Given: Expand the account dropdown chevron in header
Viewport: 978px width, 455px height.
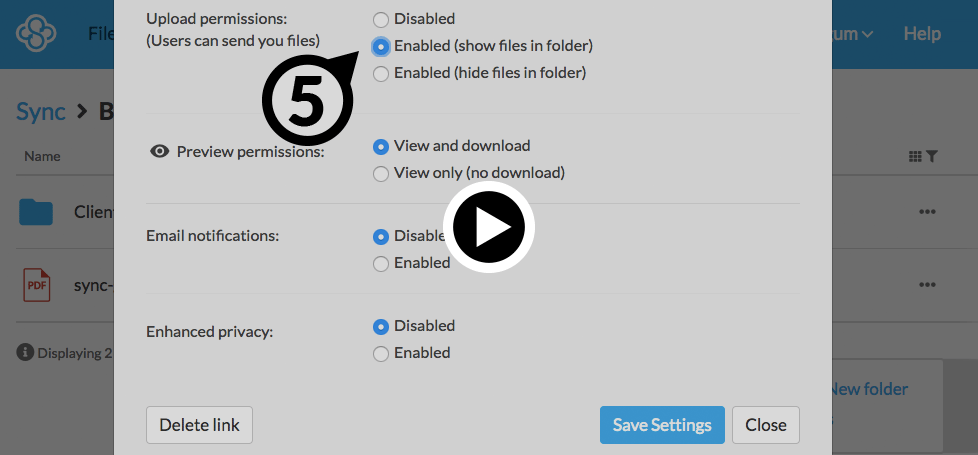Looking at the screenshot, I should [867, 34].
